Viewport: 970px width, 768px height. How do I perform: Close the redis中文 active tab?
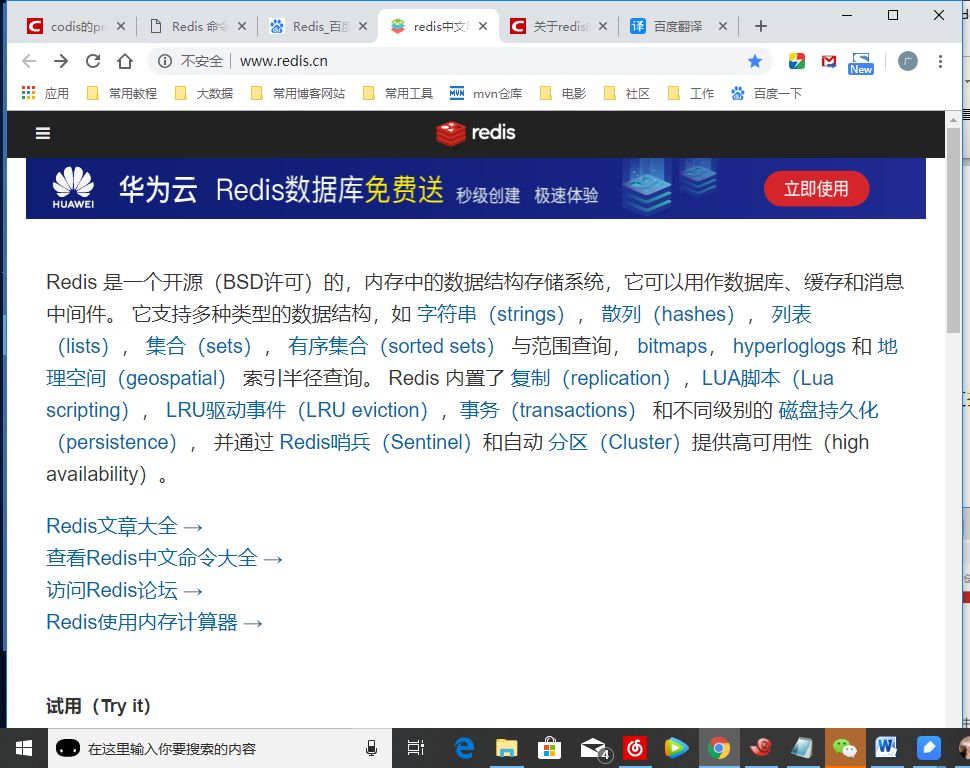click(483, 26)
